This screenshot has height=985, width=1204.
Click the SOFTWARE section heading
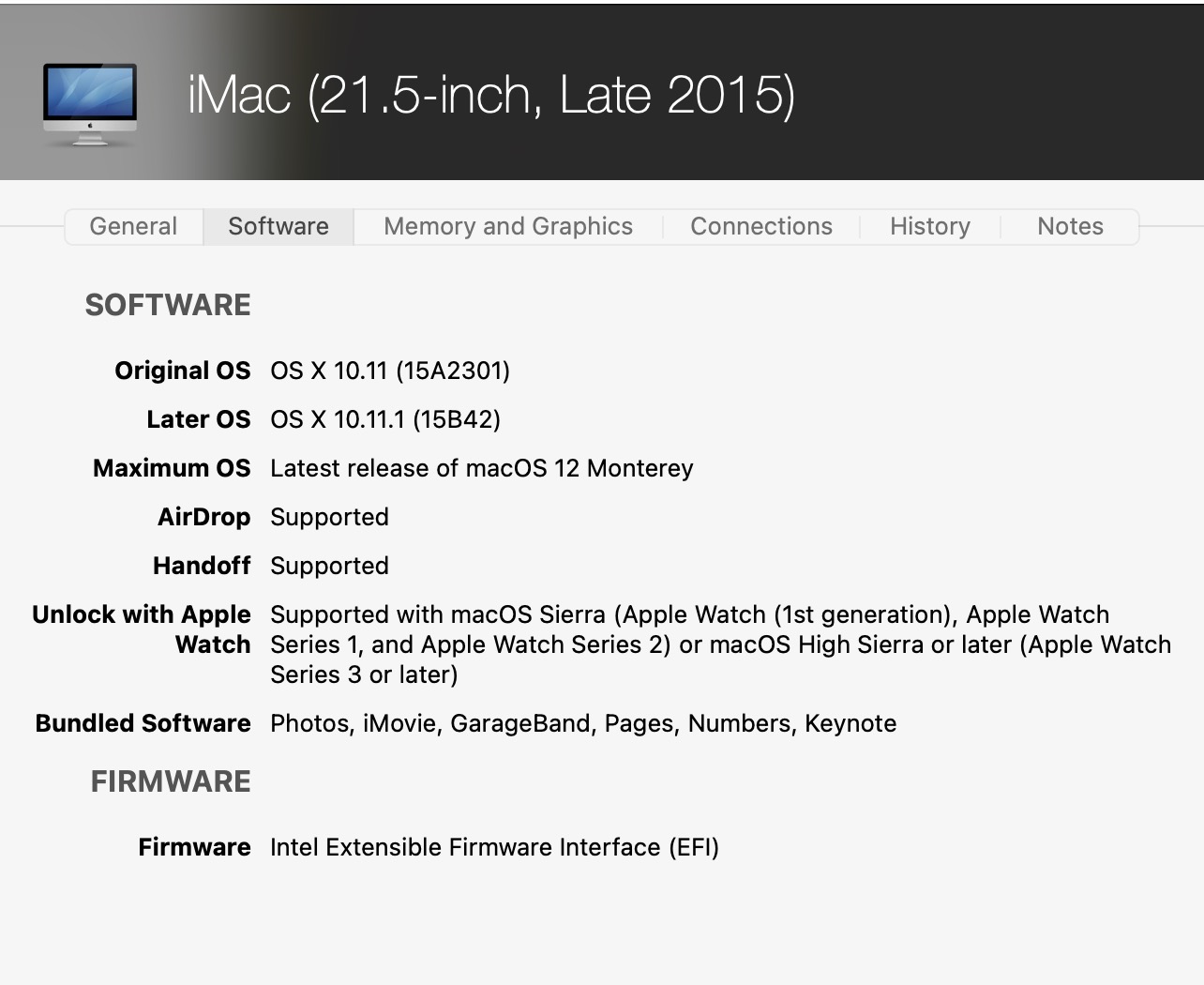pos(168,305)
